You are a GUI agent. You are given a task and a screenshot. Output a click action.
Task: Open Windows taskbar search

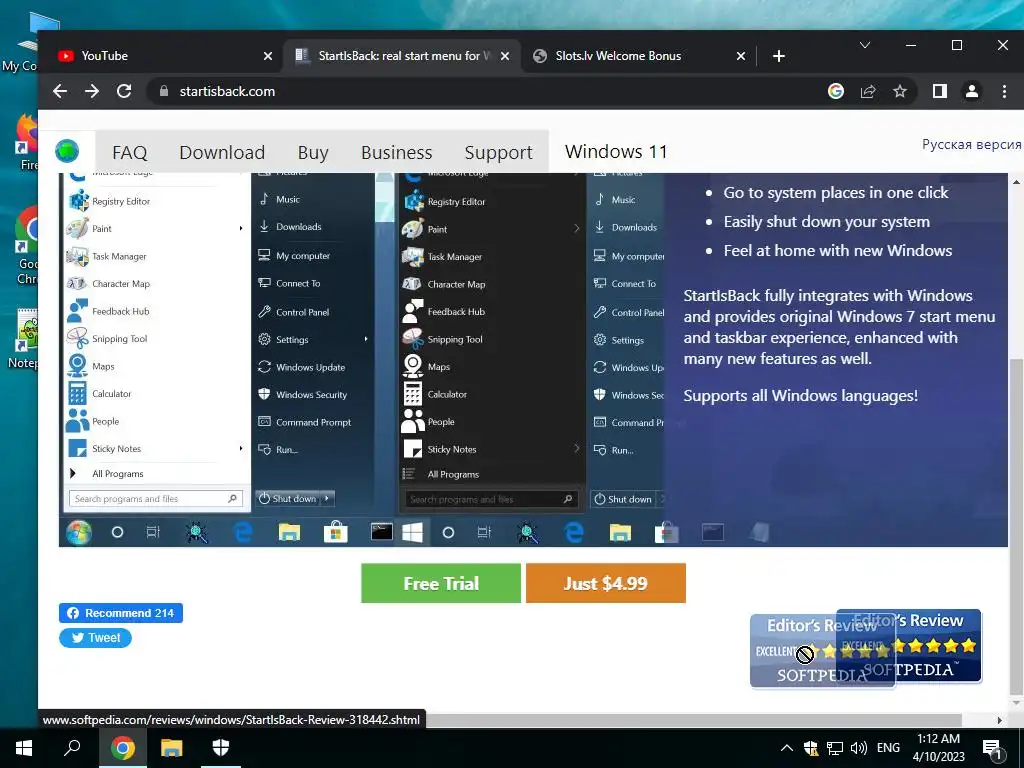click(x=72, y=748)
